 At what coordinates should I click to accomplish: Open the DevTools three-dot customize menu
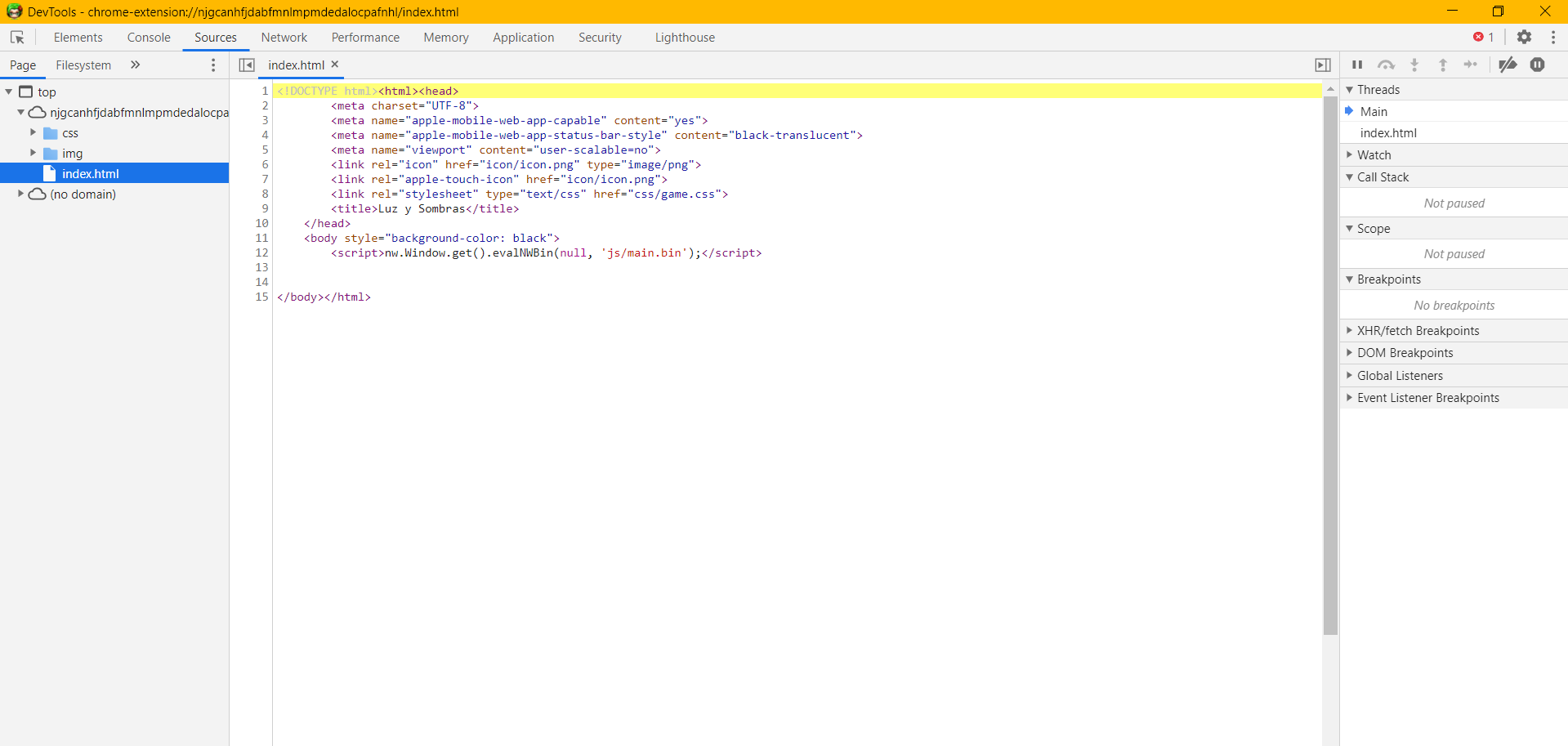(x=1553, y=38)
